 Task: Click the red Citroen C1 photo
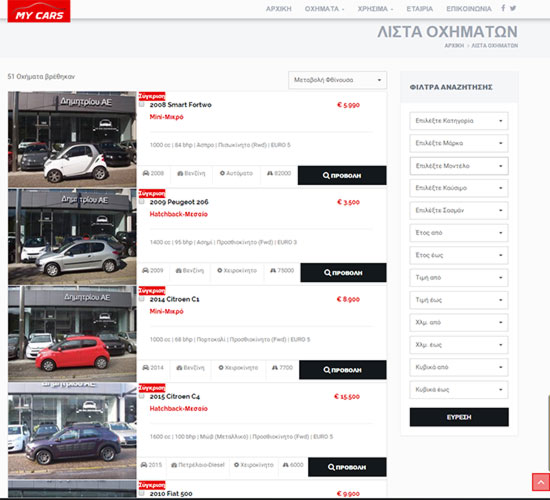click(72, 334)
